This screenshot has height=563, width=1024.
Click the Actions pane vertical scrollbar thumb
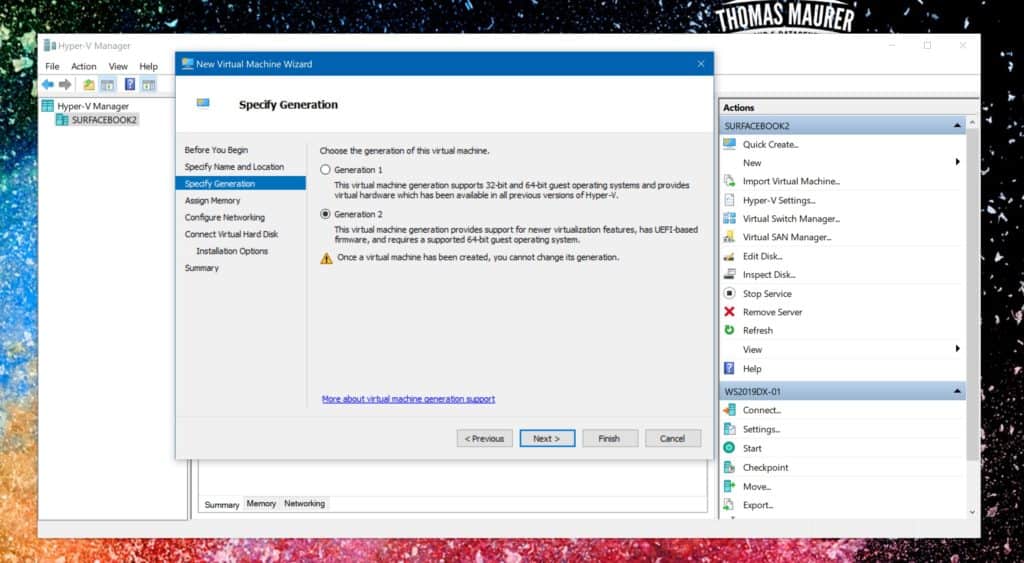coord(972,294)
